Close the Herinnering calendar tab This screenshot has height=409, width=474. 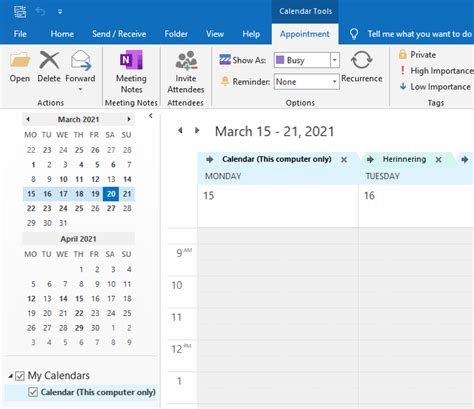[439, 160]
